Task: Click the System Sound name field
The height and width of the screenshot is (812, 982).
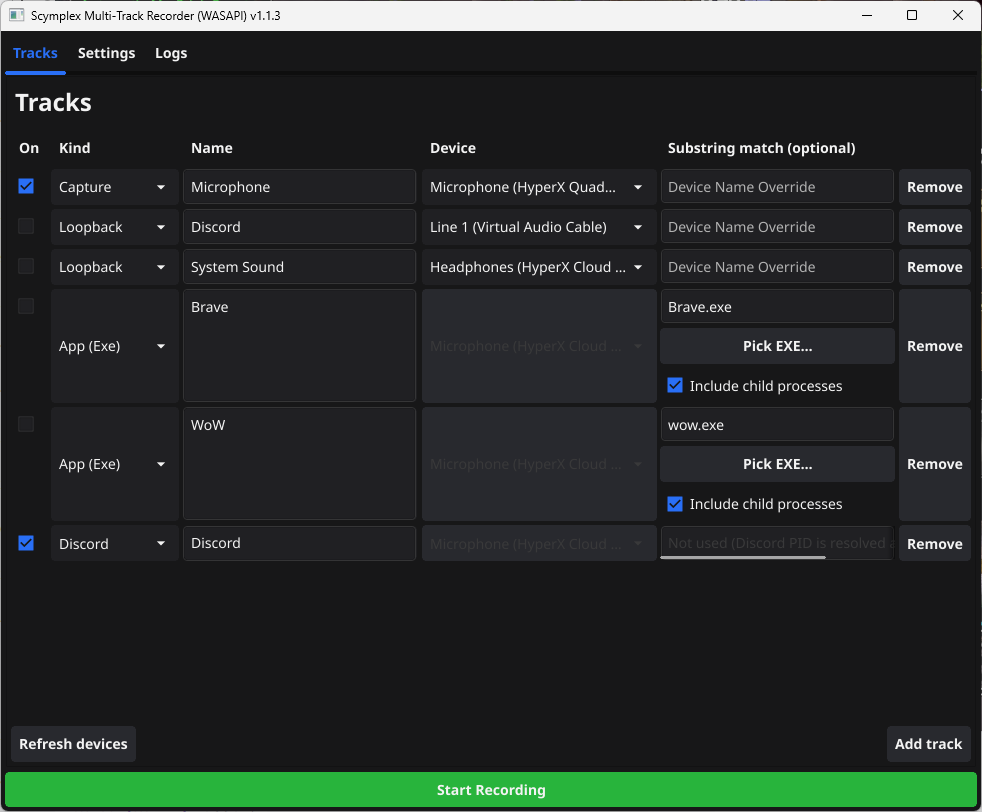Action: point(299,267)
